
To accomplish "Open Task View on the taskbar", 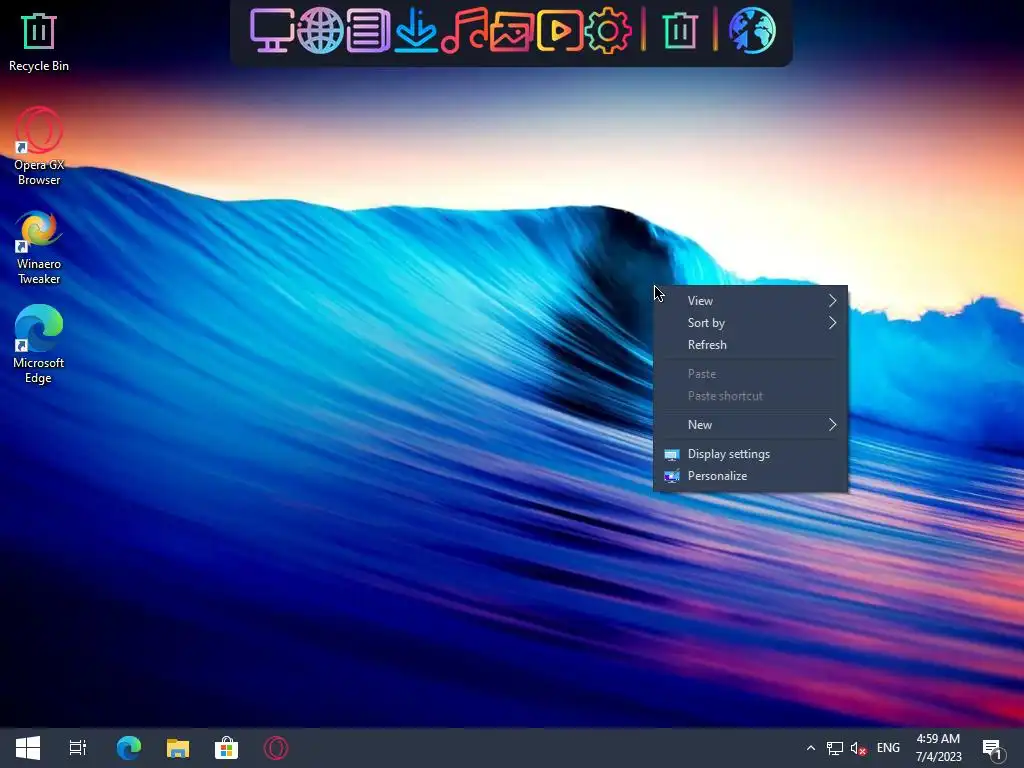I will pyautogui.click(x=78, y=748).
